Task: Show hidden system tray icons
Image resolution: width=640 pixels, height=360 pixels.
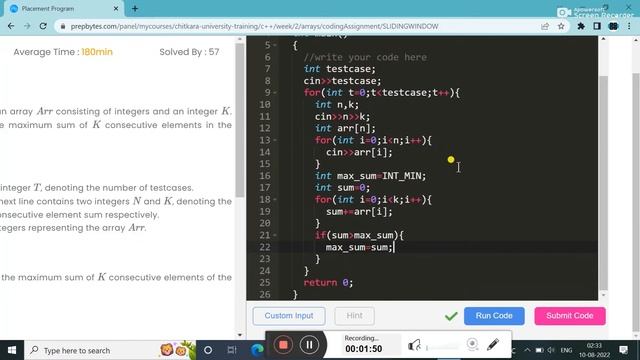Action: 527,350
